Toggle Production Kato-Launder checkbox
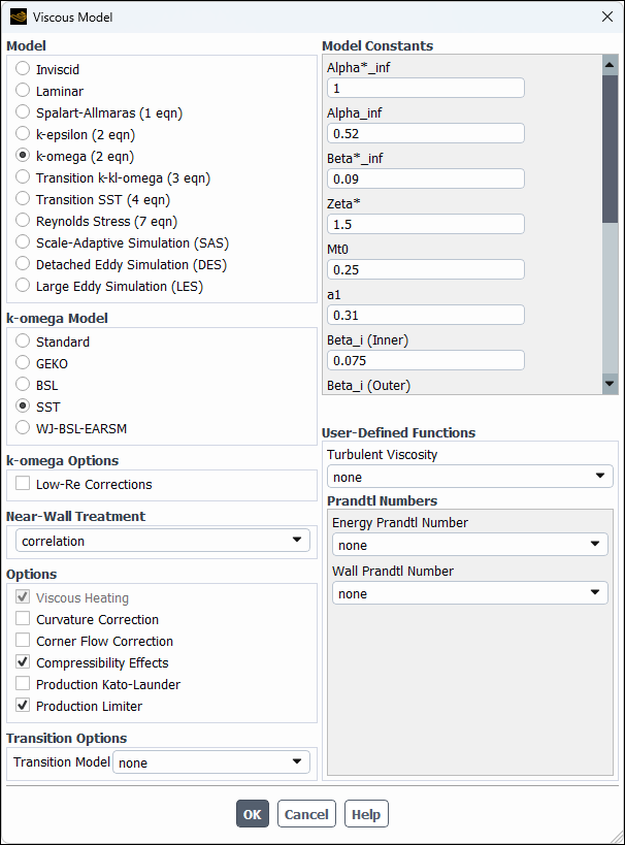The height and width of the screenshot is (845, 625). coord(23,685)
